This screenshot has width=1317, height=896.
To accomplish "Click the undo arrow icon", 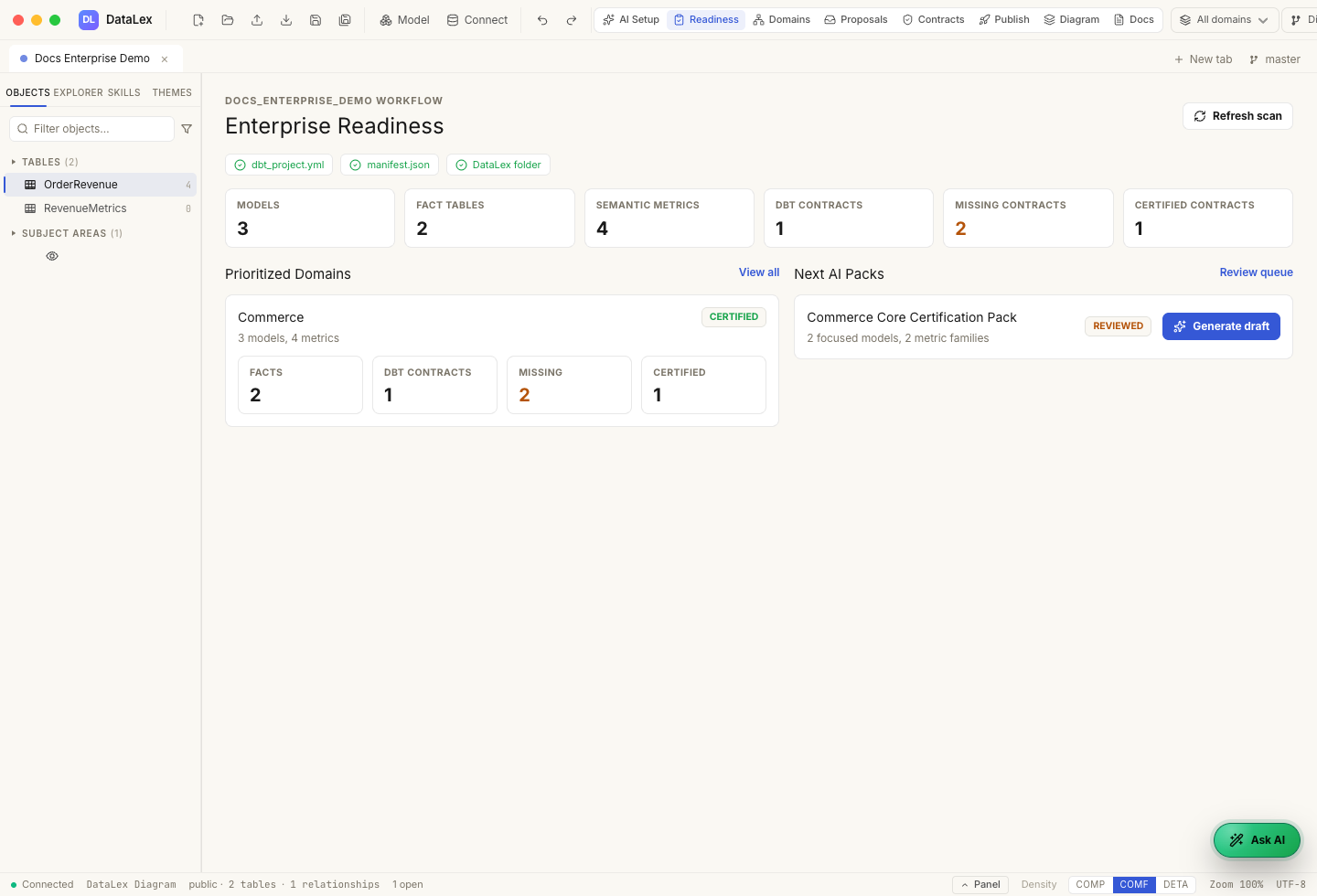I will tap(542, 20).
